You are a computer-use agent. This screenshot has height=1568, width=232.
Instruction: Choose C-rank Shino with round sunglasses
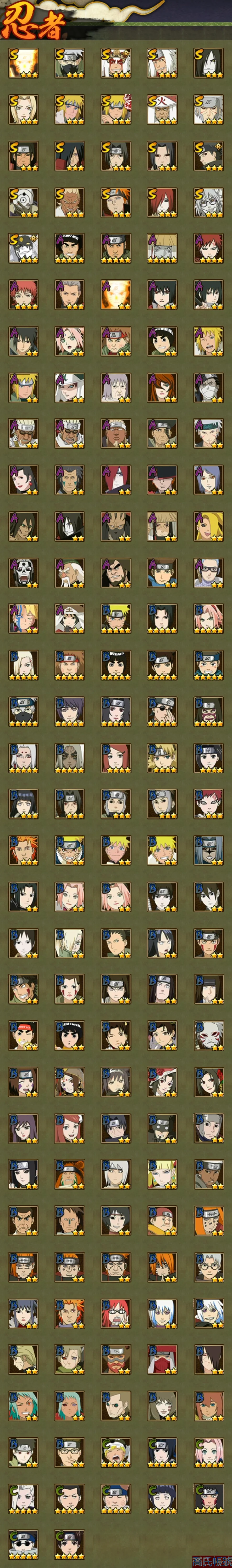point(23,1544)
